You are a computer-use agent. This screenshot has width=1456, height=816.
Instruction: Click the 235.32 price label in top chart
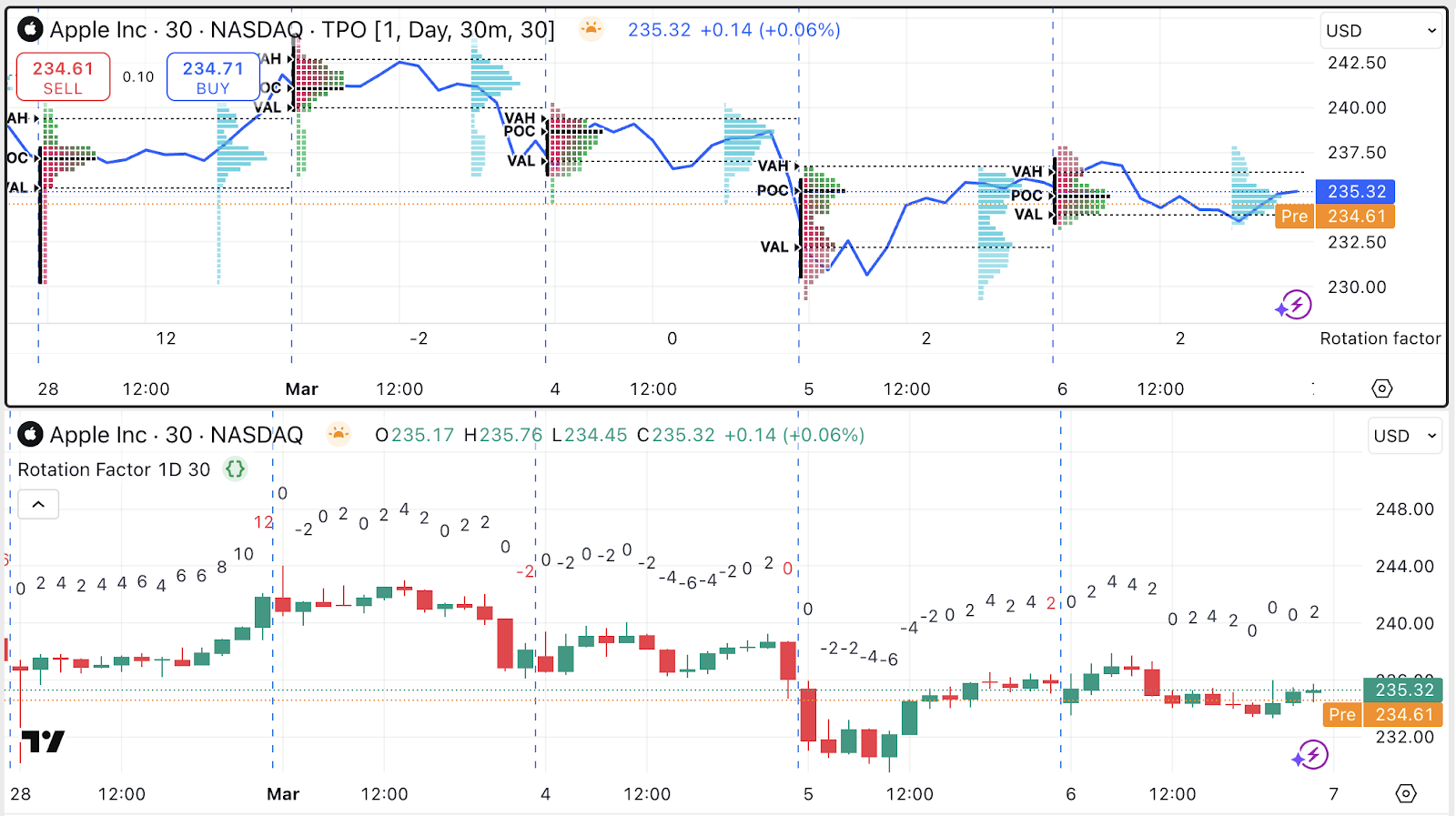coord(1356,192)
